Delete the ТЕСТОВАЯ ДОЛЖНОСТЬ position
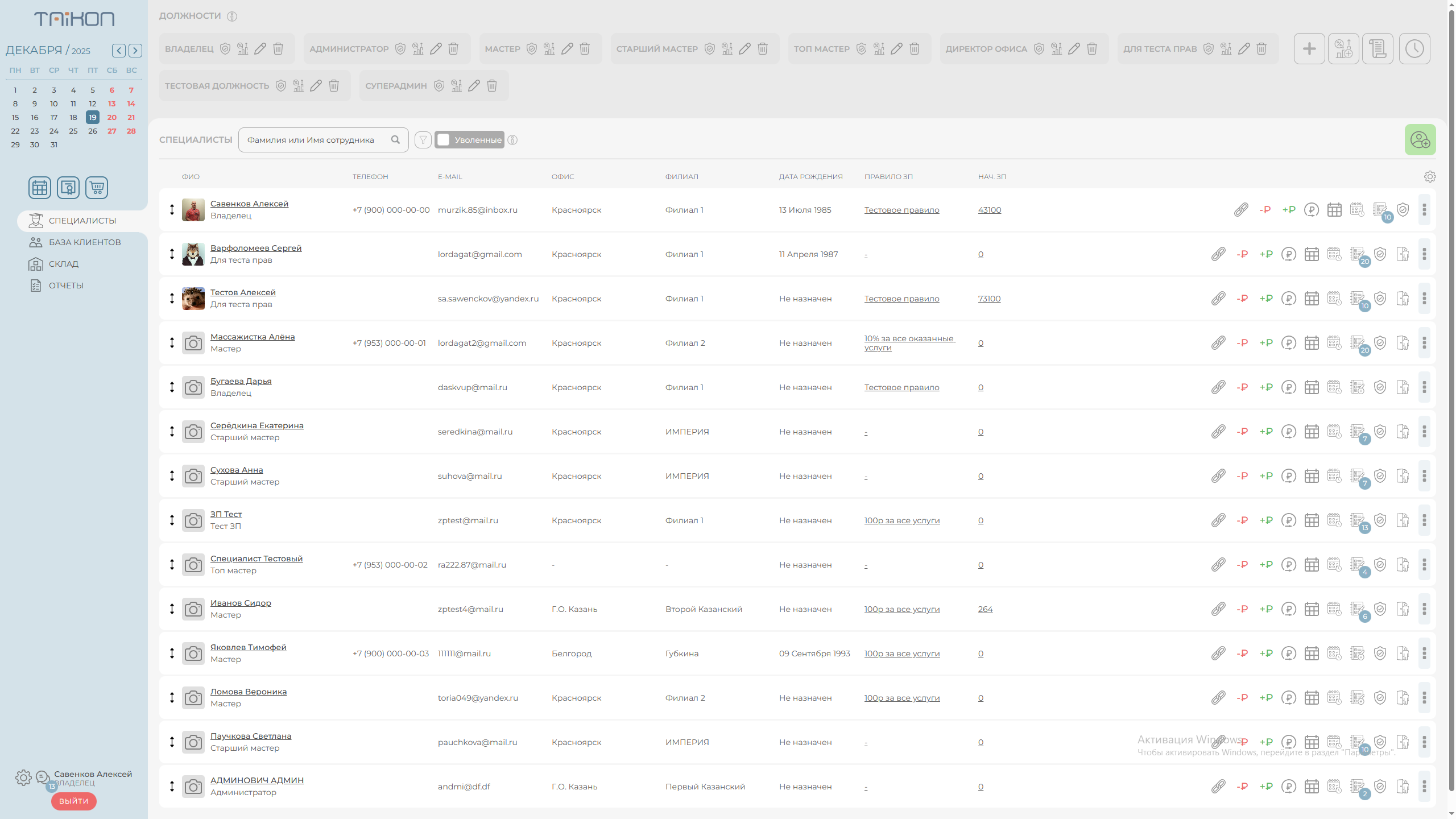The width and height of the screenshot is (1456, 819). (x=334, y=86)
